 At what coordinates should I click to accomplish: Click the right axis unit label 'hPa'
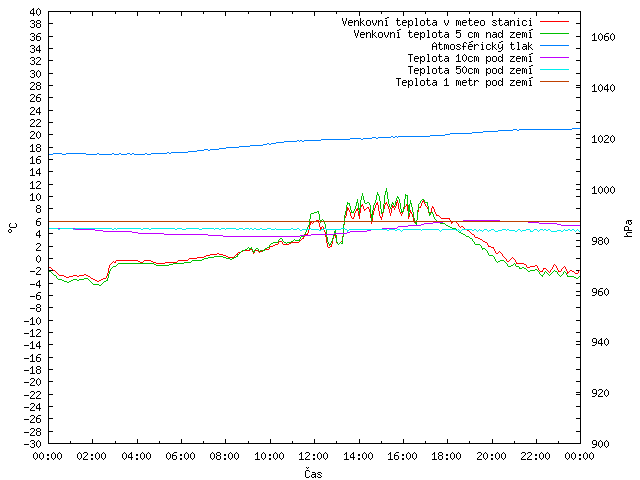(629, 228)
